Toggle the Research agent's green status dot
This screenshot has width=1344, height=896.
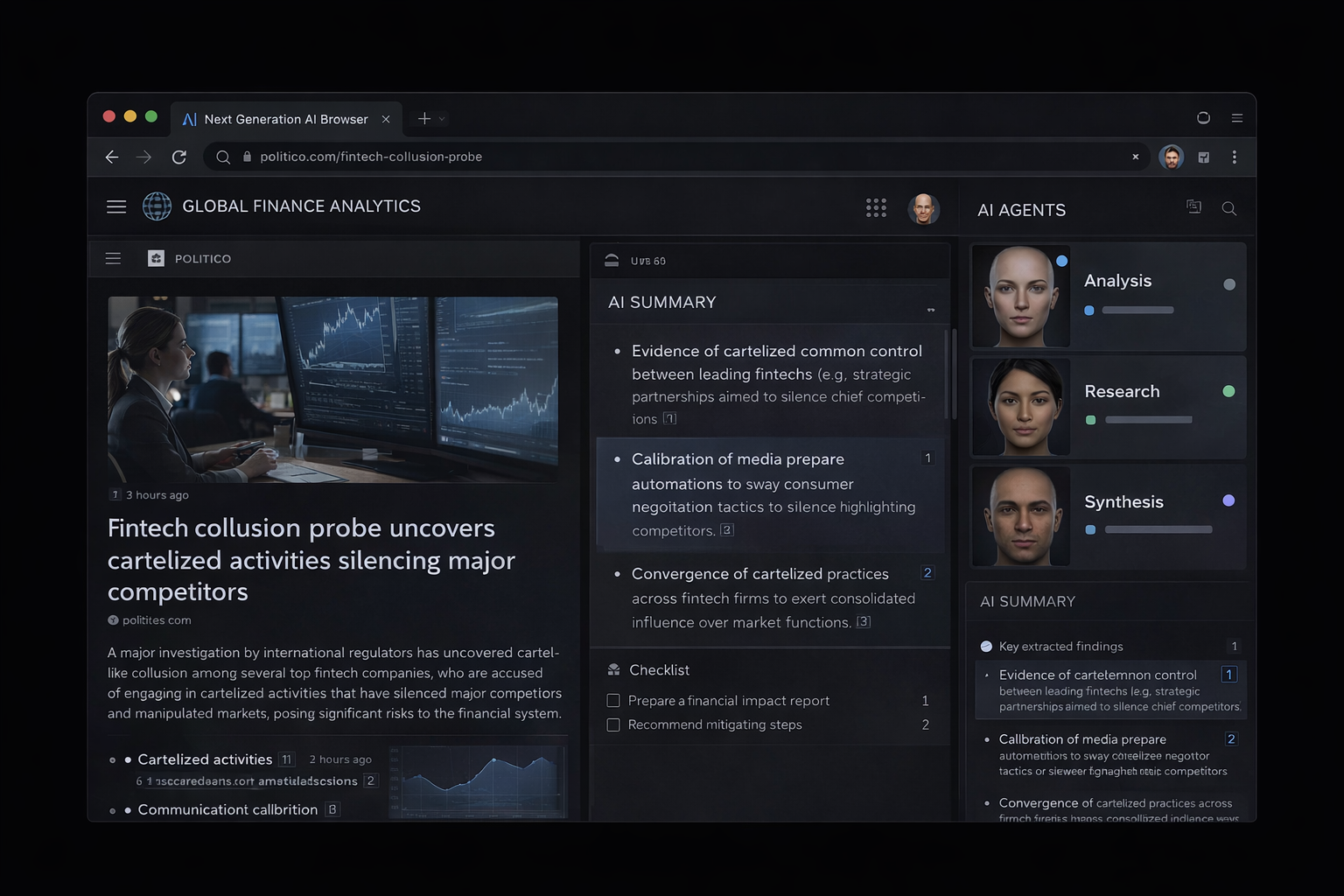[x=1228, y=391]
